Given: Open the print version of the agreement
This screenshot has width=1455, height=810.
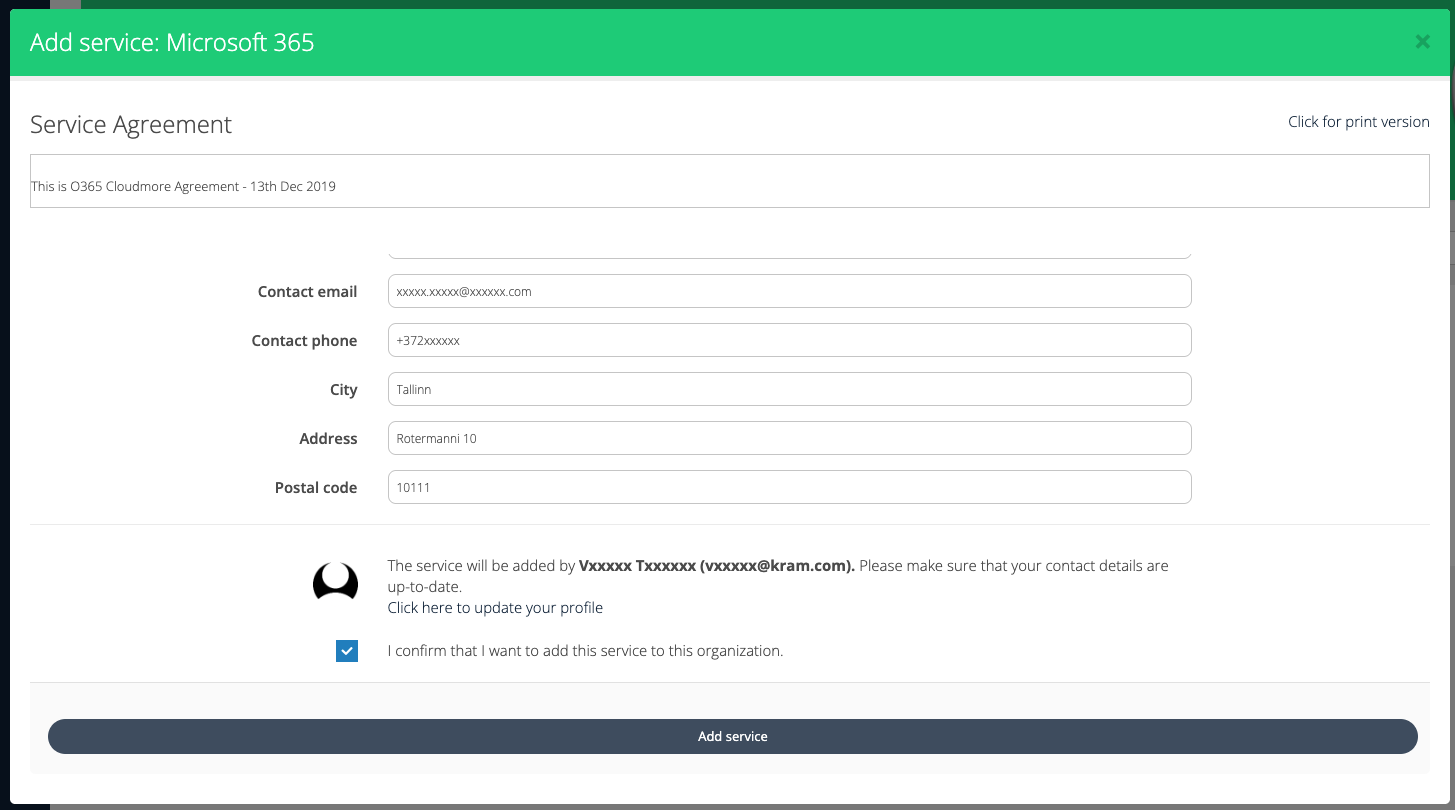Looking at the screenshot, I should 1358,121.
